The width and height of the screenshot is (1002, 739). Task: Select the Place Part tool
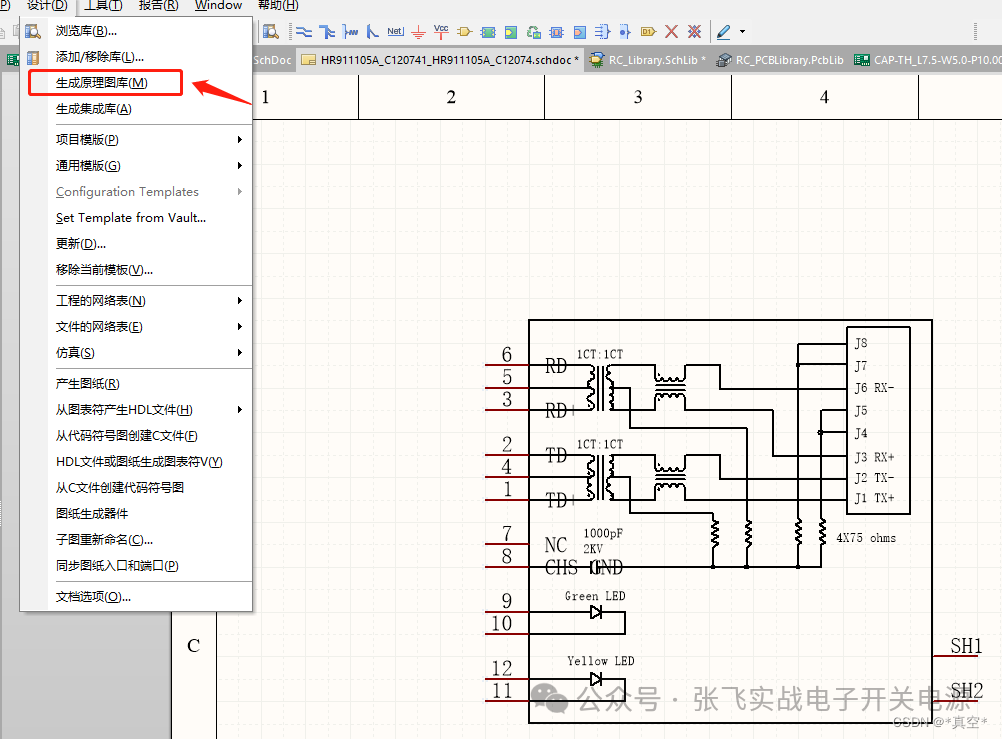tap(464, 31)
